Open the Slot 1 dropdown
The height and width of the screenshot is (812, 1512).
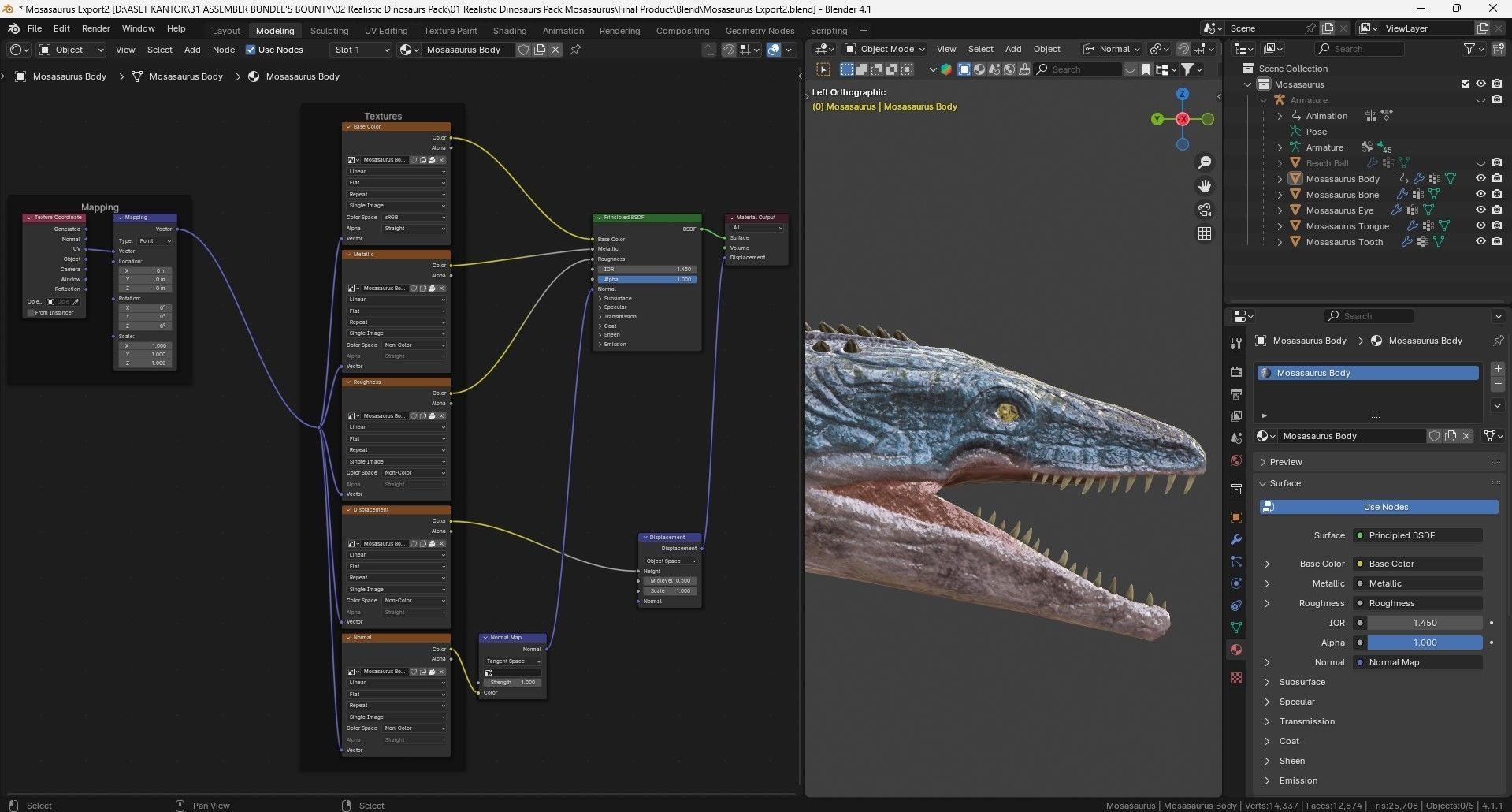click(x=361, y=50)
